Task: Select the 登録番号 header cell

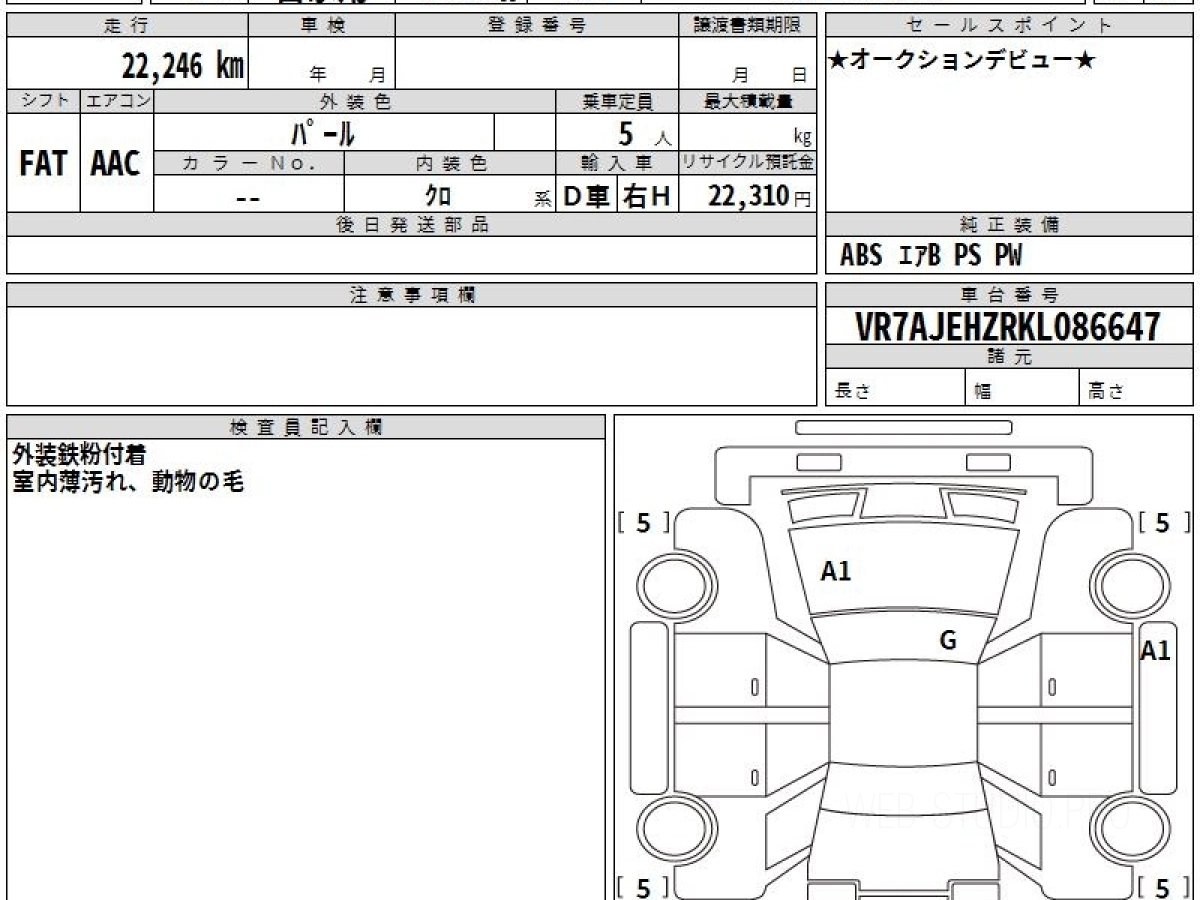Action: pyautogui.click(x=537, y=26)
